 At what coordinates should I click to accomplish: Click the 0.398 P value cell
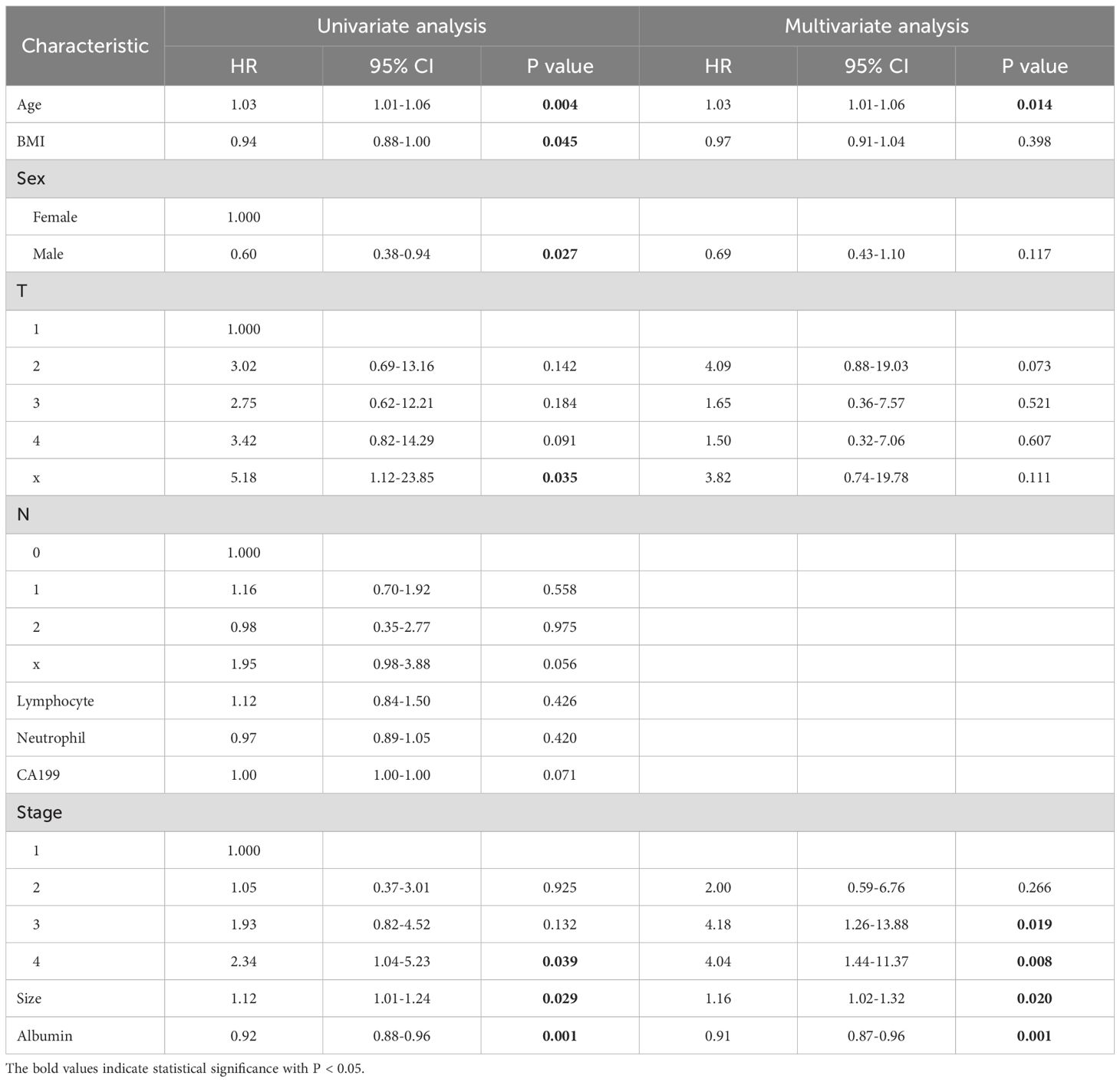point(1034,141)
